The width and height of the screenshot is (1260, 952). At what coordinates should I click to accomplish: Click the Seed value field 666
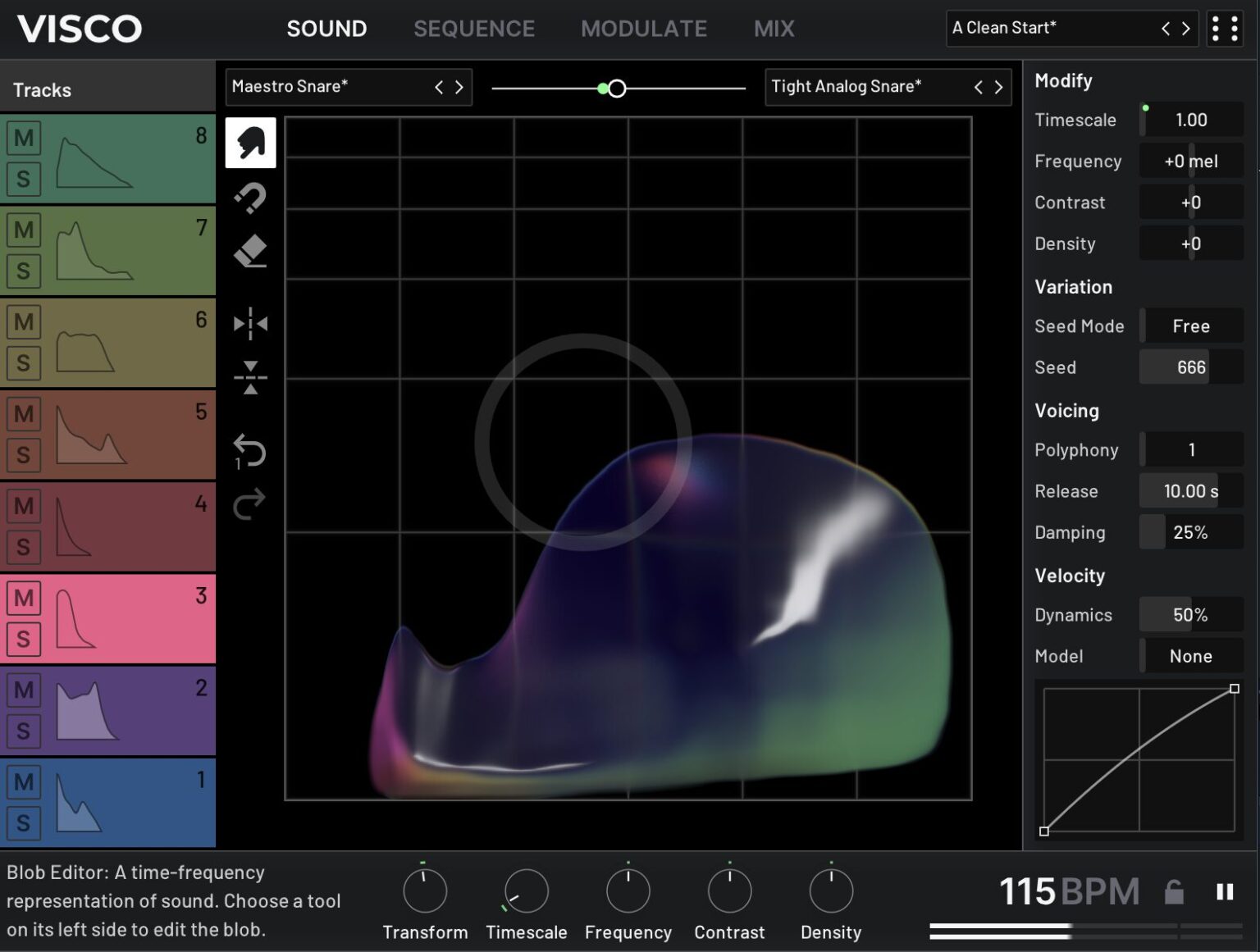[x=1190, y=367]
